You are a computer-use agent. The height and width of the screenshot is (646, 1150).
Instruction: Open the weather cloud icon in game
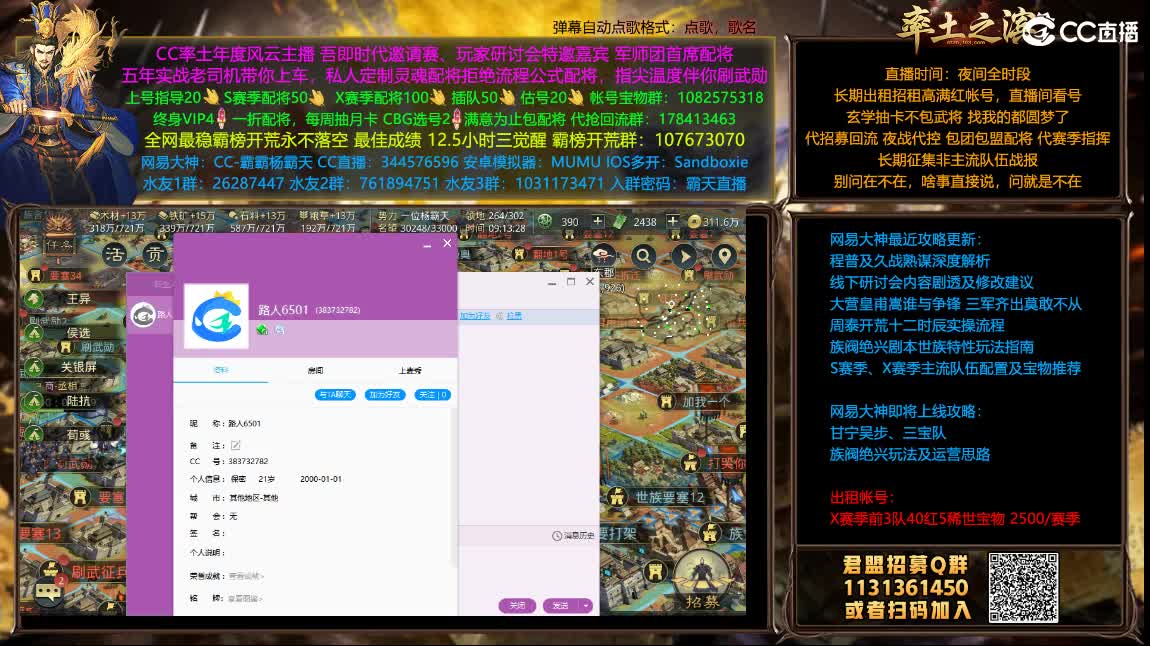click(x=603, y=255)
